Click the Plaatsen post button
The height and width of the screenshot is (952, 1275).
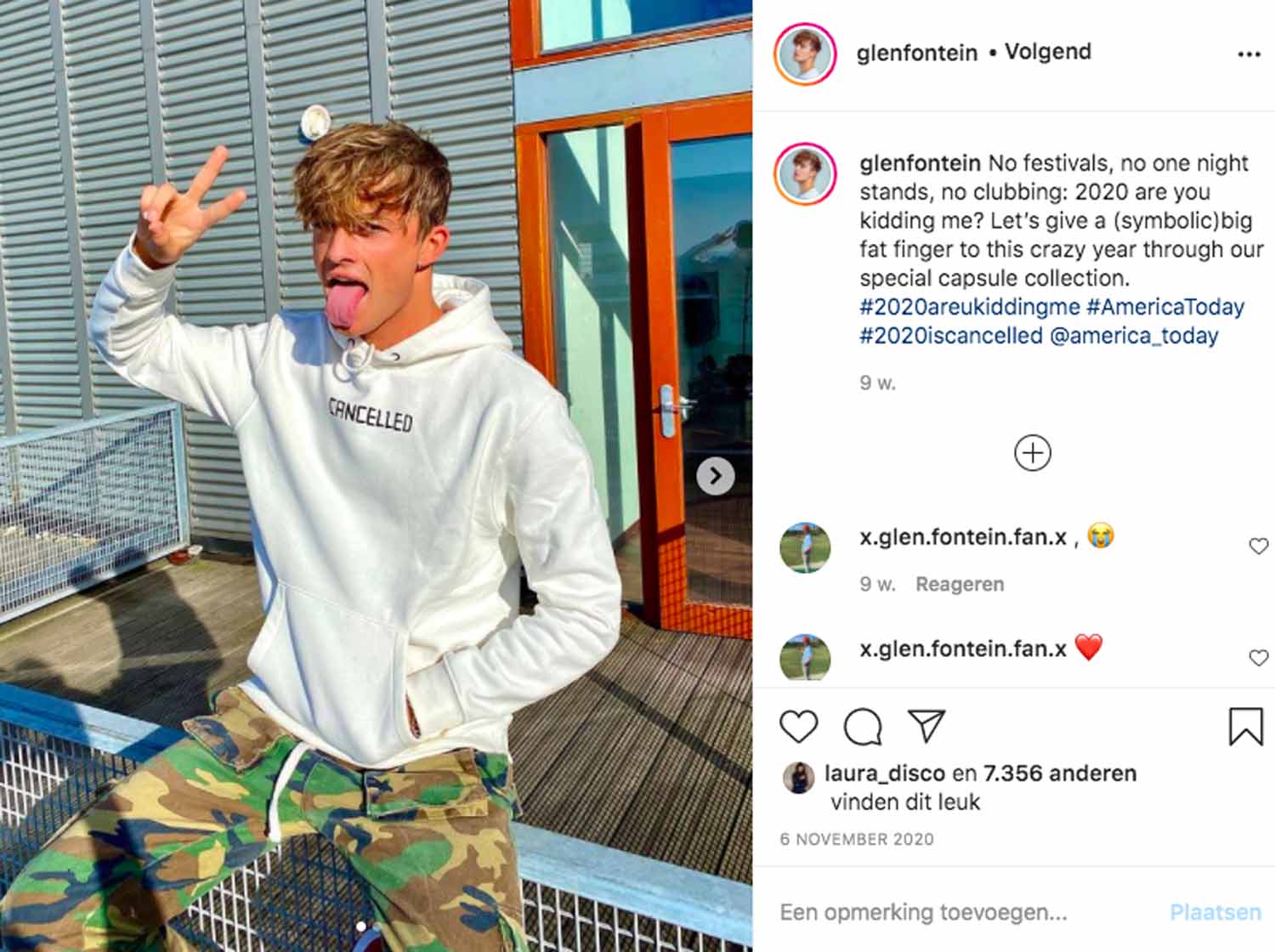click(x=1215, y=912)
